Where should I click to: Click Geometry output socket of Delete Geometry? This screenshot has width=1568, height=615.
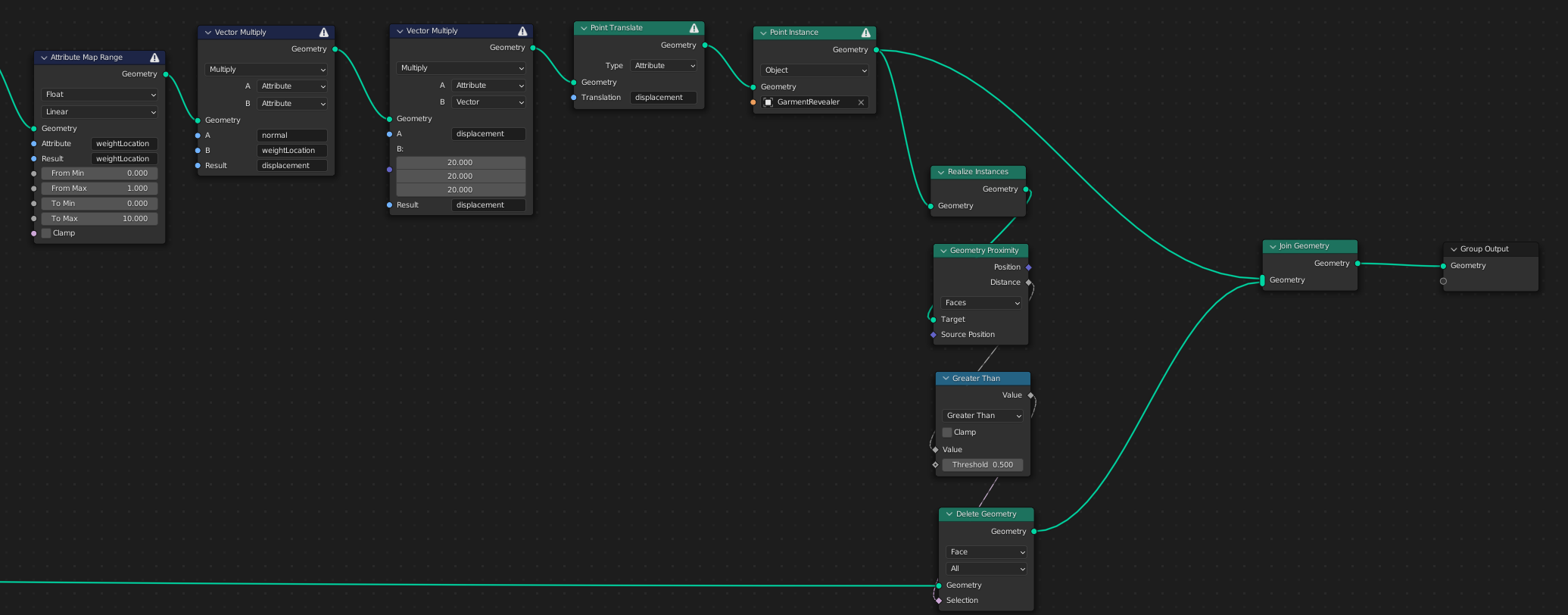[x=1034, y=532]
